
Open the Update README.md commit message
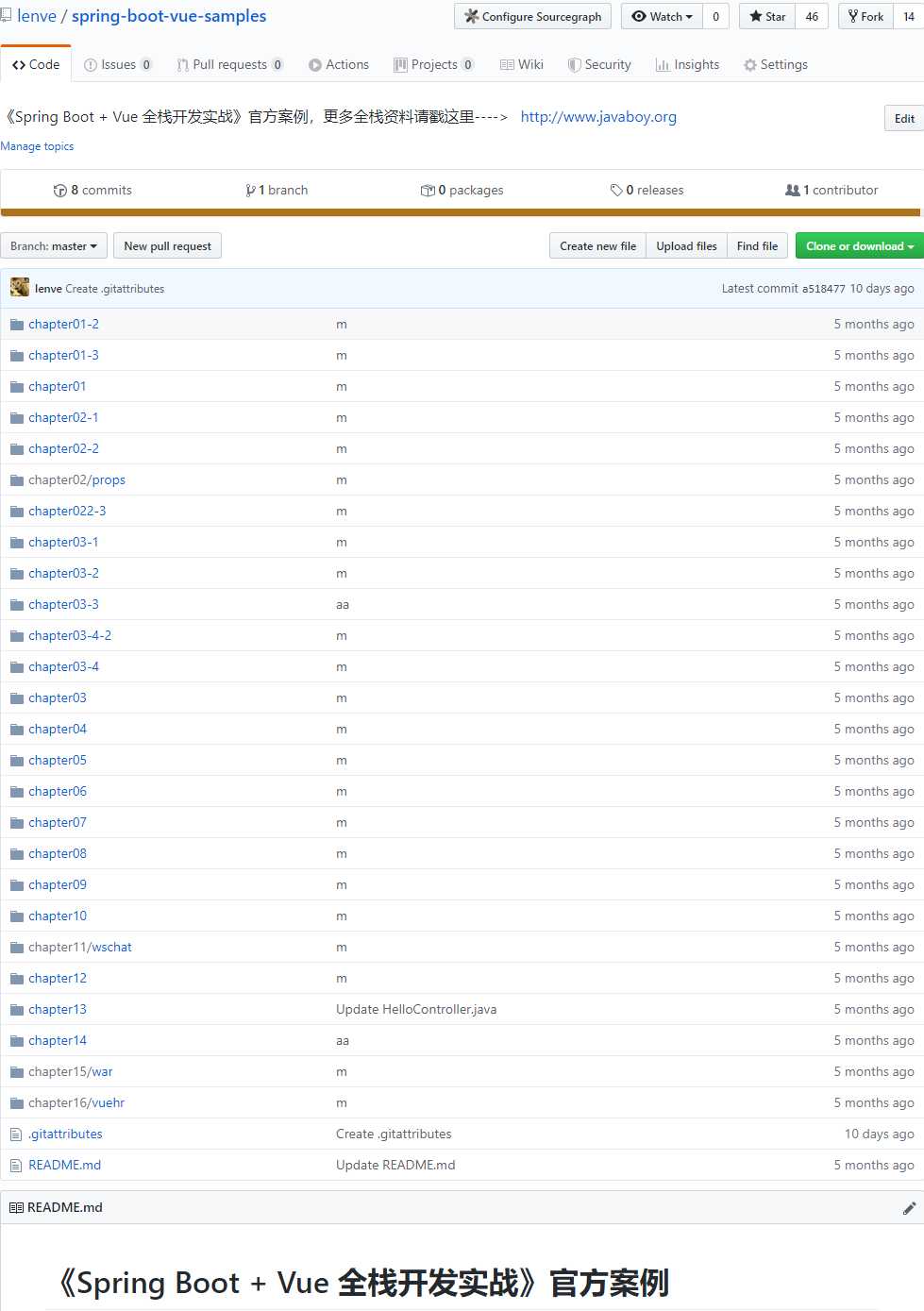(x=395, y=1165)
